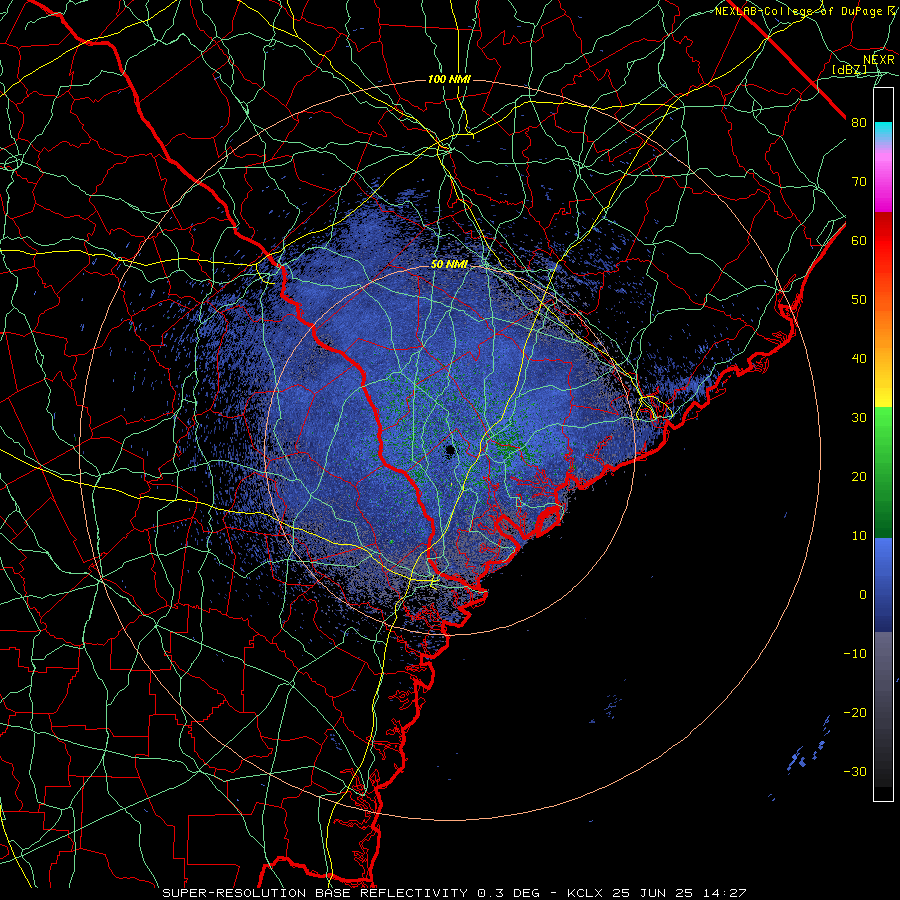Select the 30 value on the dBZ scale
This screenshot has width=900, height=900.
pos(859,418)
